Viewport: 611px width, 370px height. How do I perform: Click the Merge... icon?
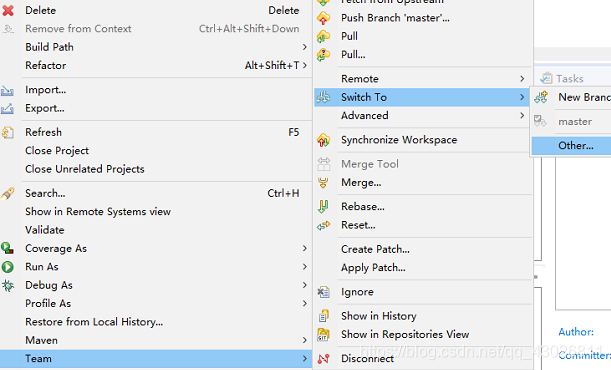point(323,182)
